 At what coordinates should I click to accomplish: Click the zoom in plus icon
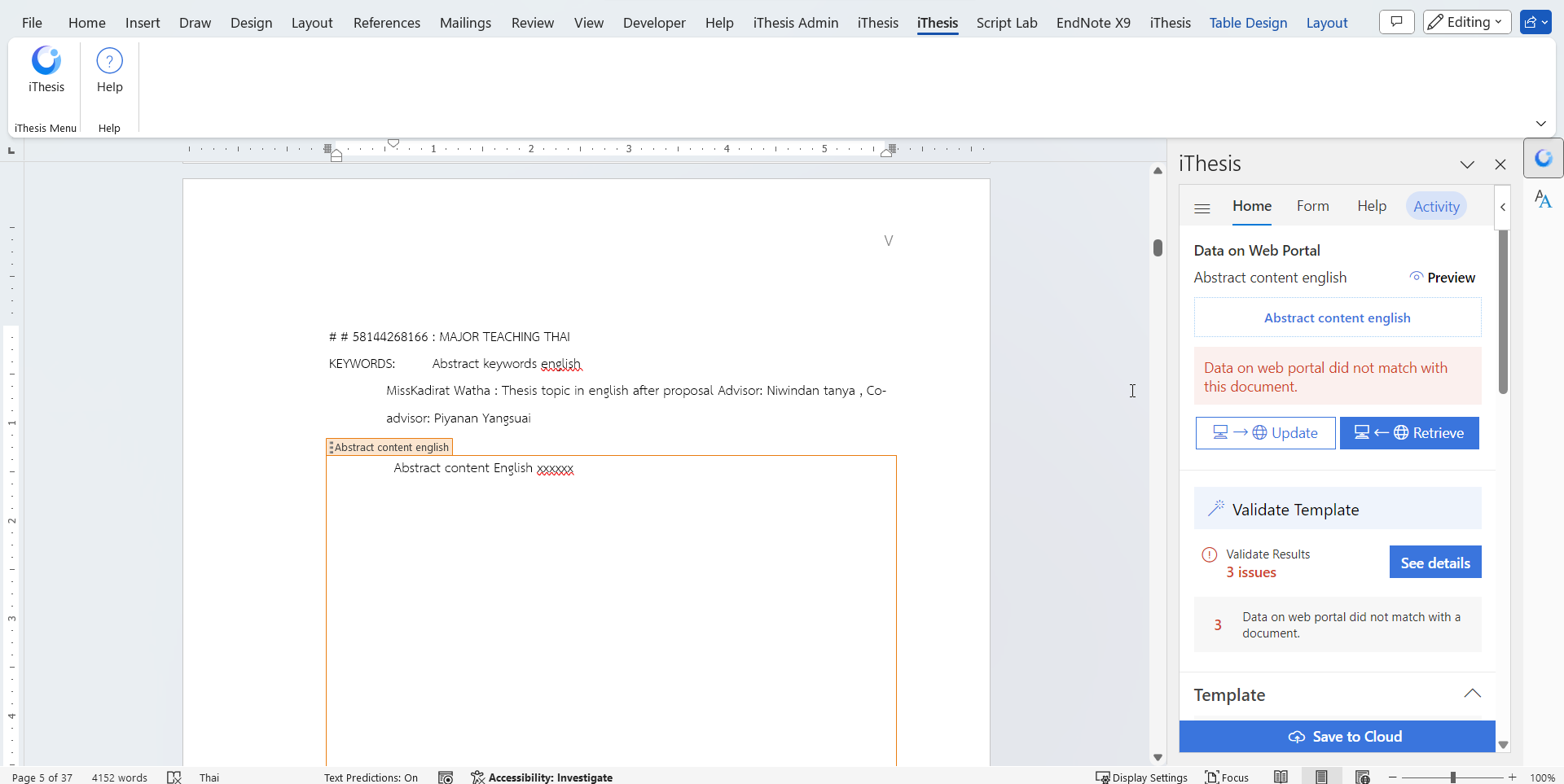pos(1513,777)
